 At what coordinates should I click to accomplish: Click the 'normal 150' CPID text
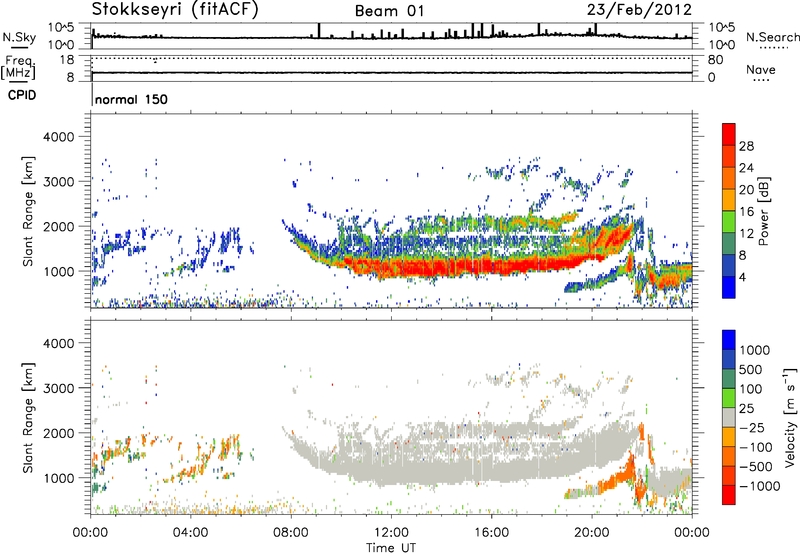coord(131,99)
